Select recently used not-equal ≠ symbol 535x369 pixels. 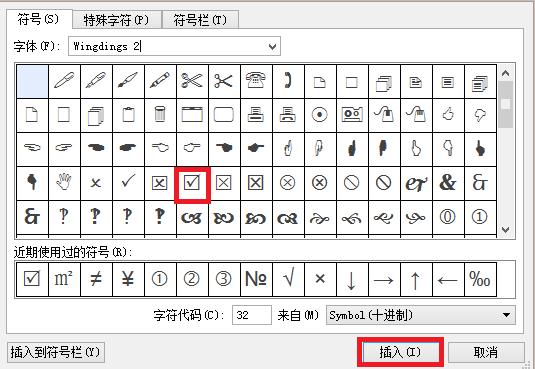tap(96, 279)
